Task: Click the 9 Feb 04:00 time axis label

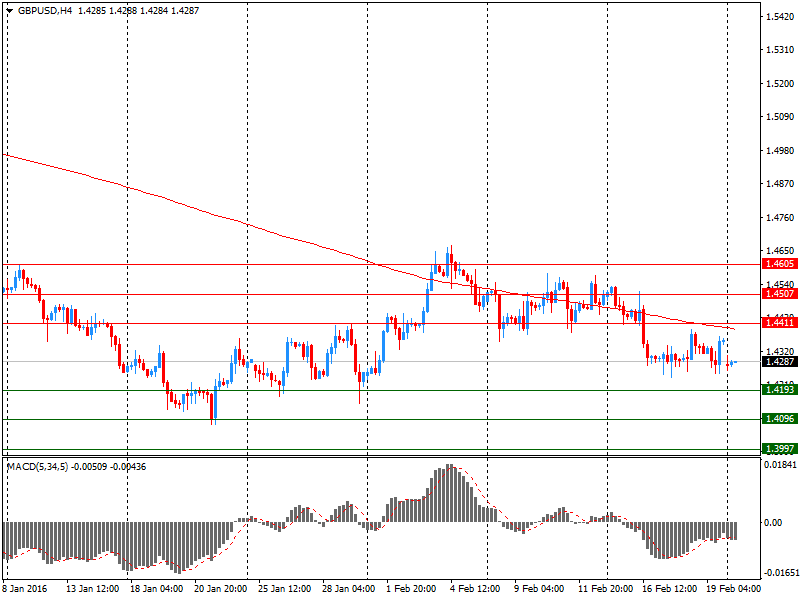Action: [x=539, y=589]
